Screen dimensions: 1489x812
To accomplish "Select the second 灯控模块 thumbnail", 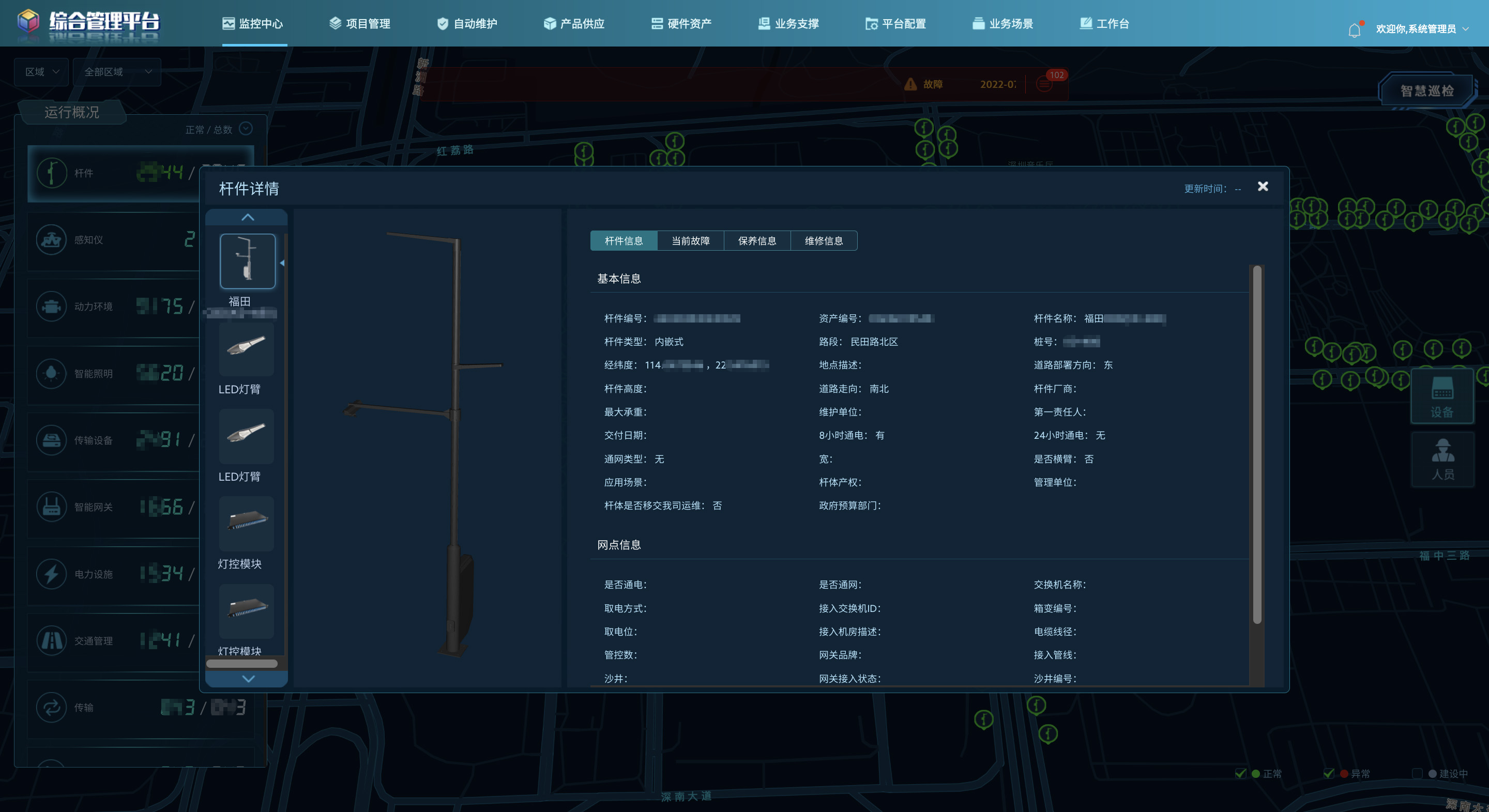I will 247,610.
